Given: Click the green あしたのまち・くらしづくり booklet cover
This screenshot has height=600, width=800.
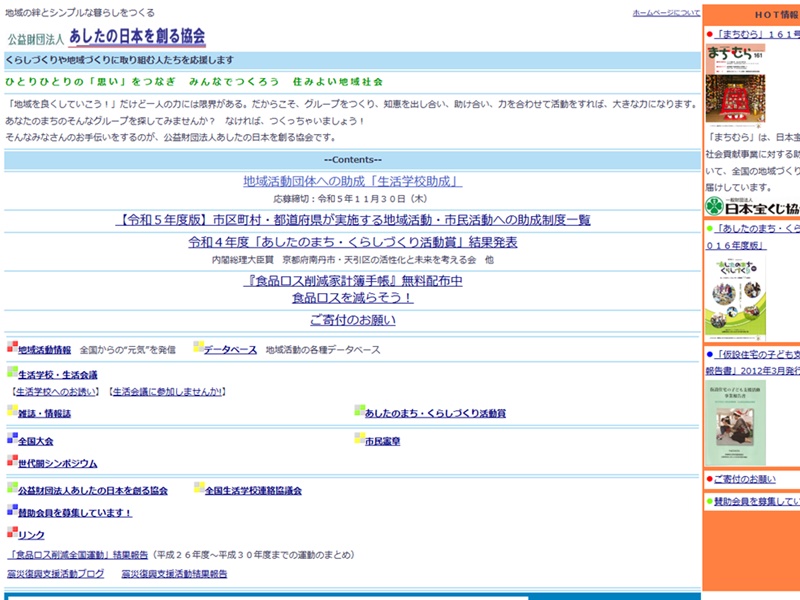Looking at the screenshot, I should 735,298.
